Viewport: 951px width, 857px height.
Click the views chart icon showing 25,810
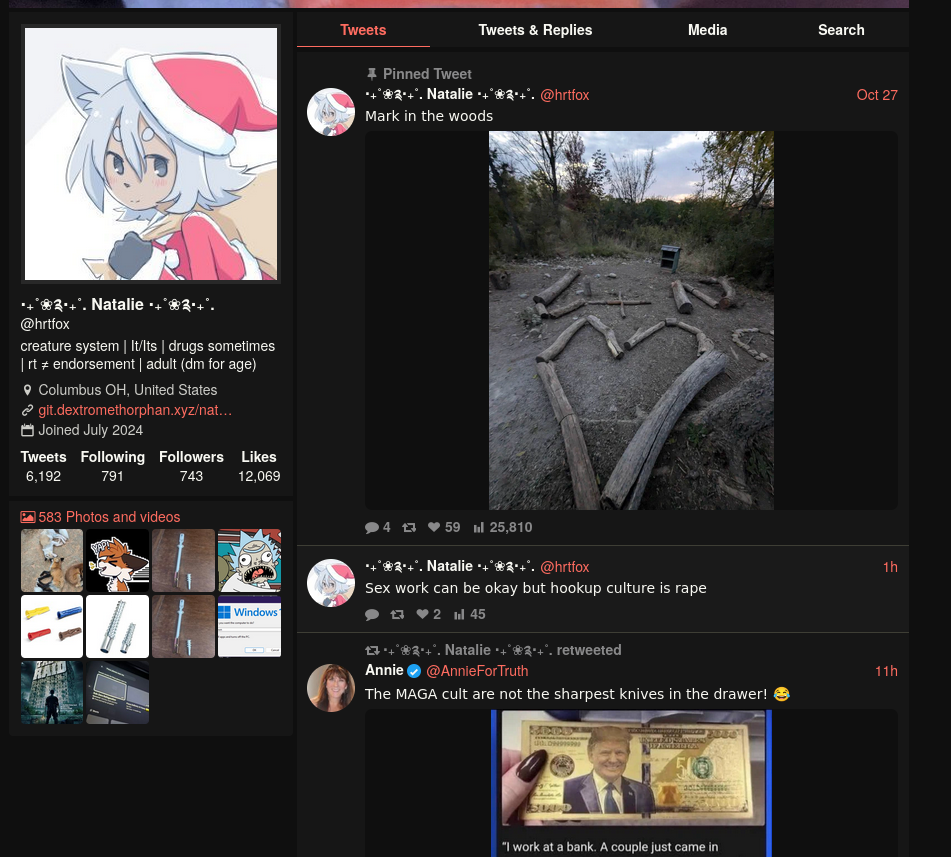pyautogui.click(x=479, y=528)
